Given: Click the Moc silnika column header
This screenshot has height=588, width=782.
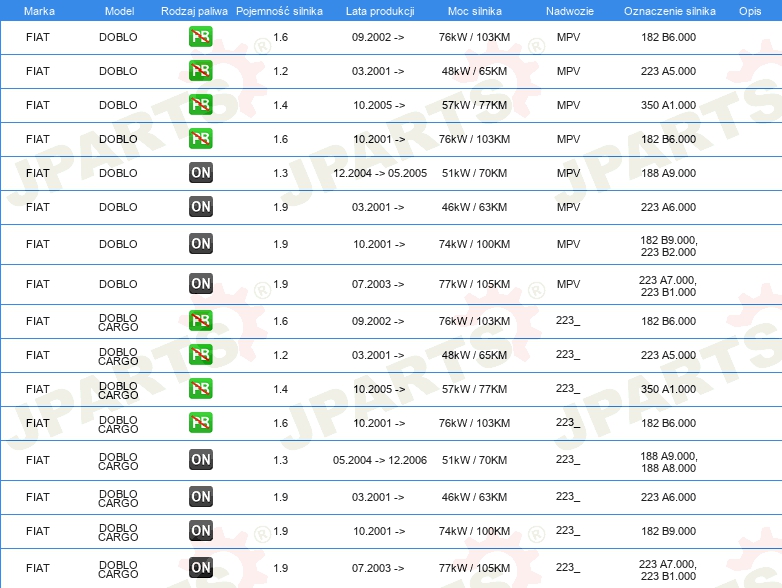Looking at the screenshot, I should coord(475,11).
